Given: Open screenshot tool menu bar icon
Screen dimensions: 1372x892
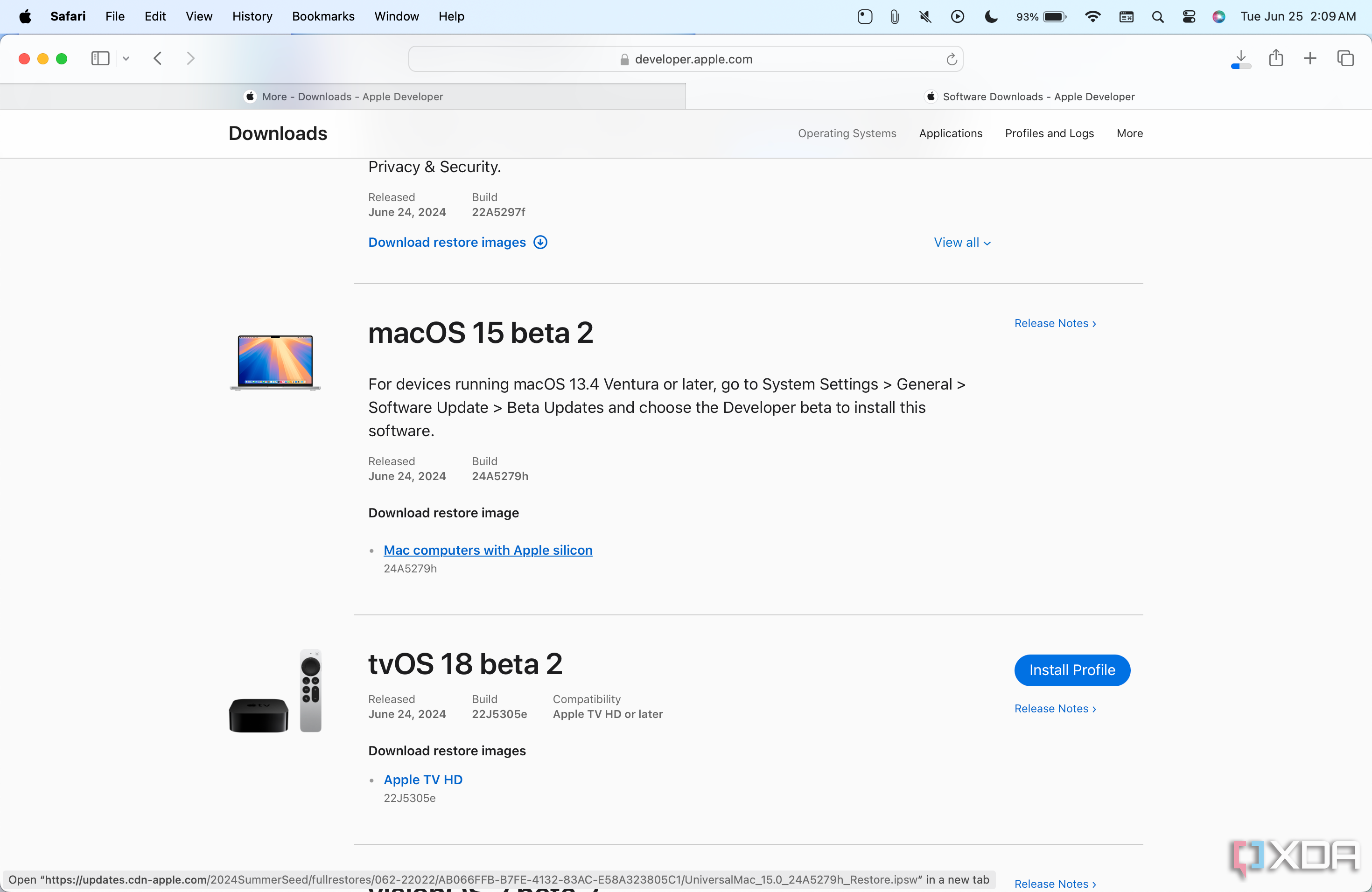Looking at the screenshot, I should 865,16.
